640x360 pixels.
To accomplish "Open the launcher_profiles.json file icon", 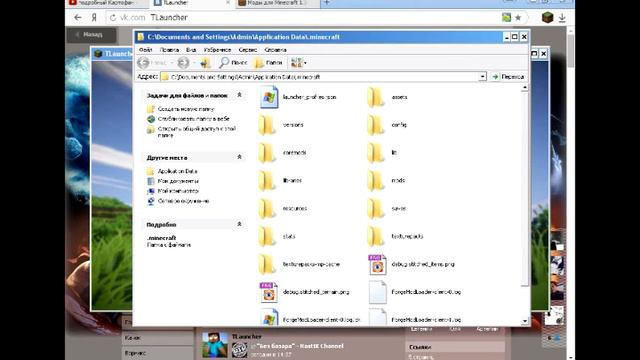I will [x=269, y=97].
